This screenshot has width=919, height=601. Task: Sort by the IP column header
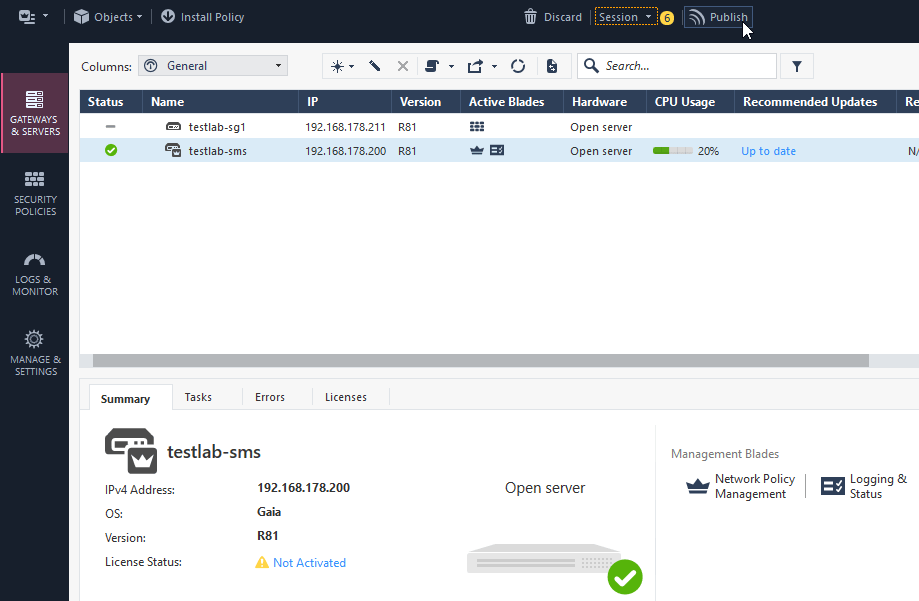(x=345, y=101)
